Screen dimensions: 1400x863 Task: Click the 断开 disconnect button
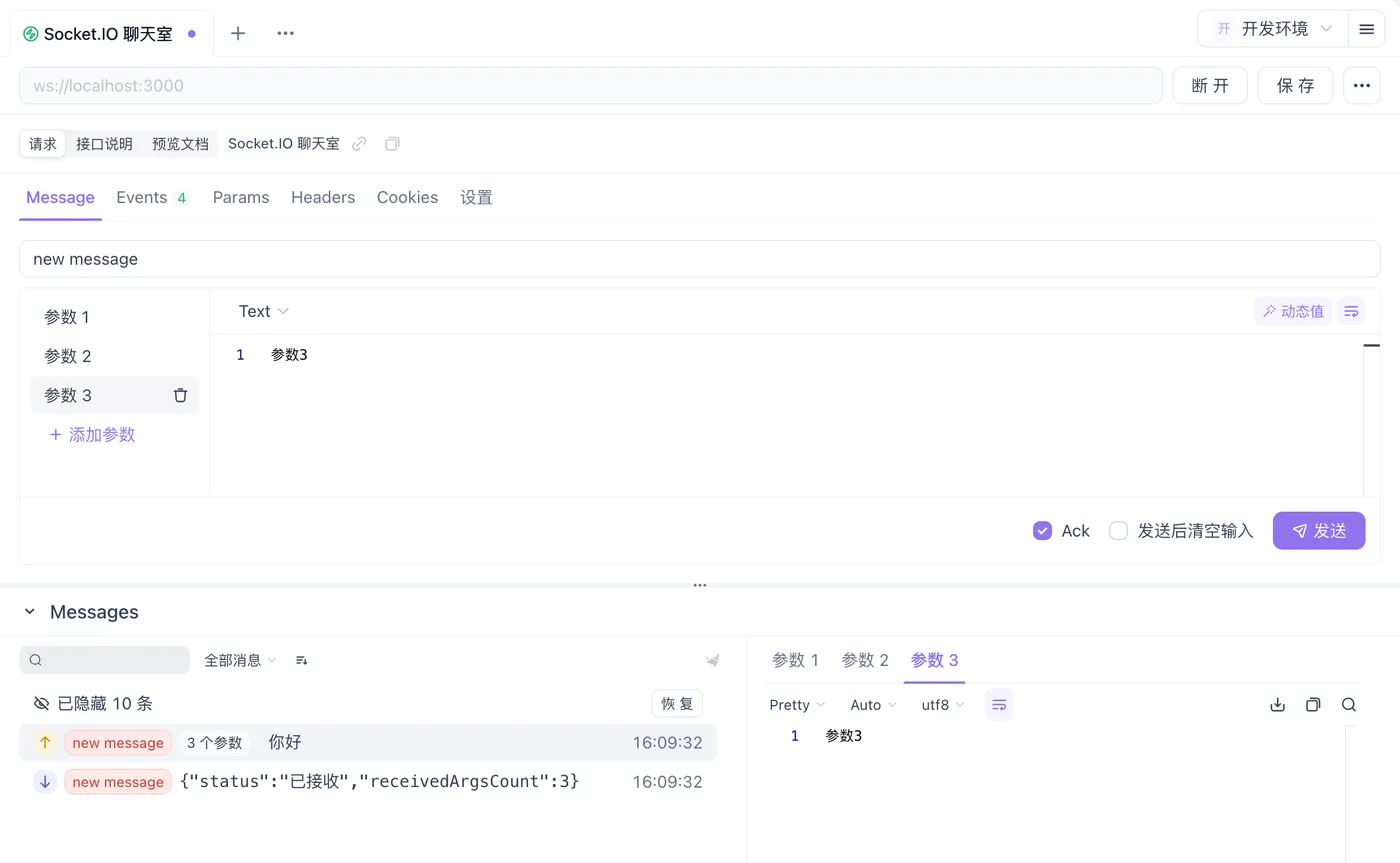(1210, 86)
